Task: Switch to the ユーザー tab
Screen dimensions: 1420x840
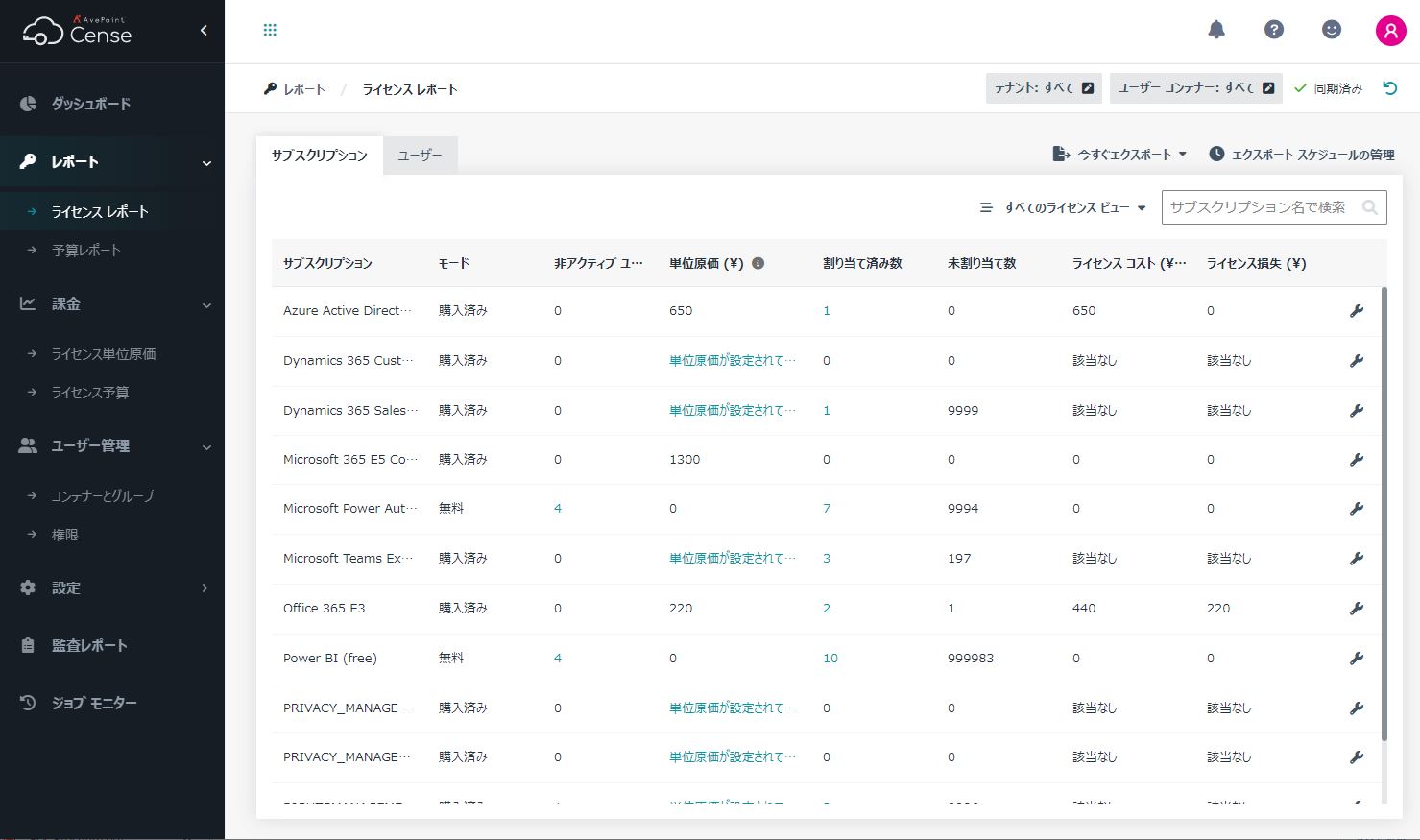Action: (x=420, y=155)
